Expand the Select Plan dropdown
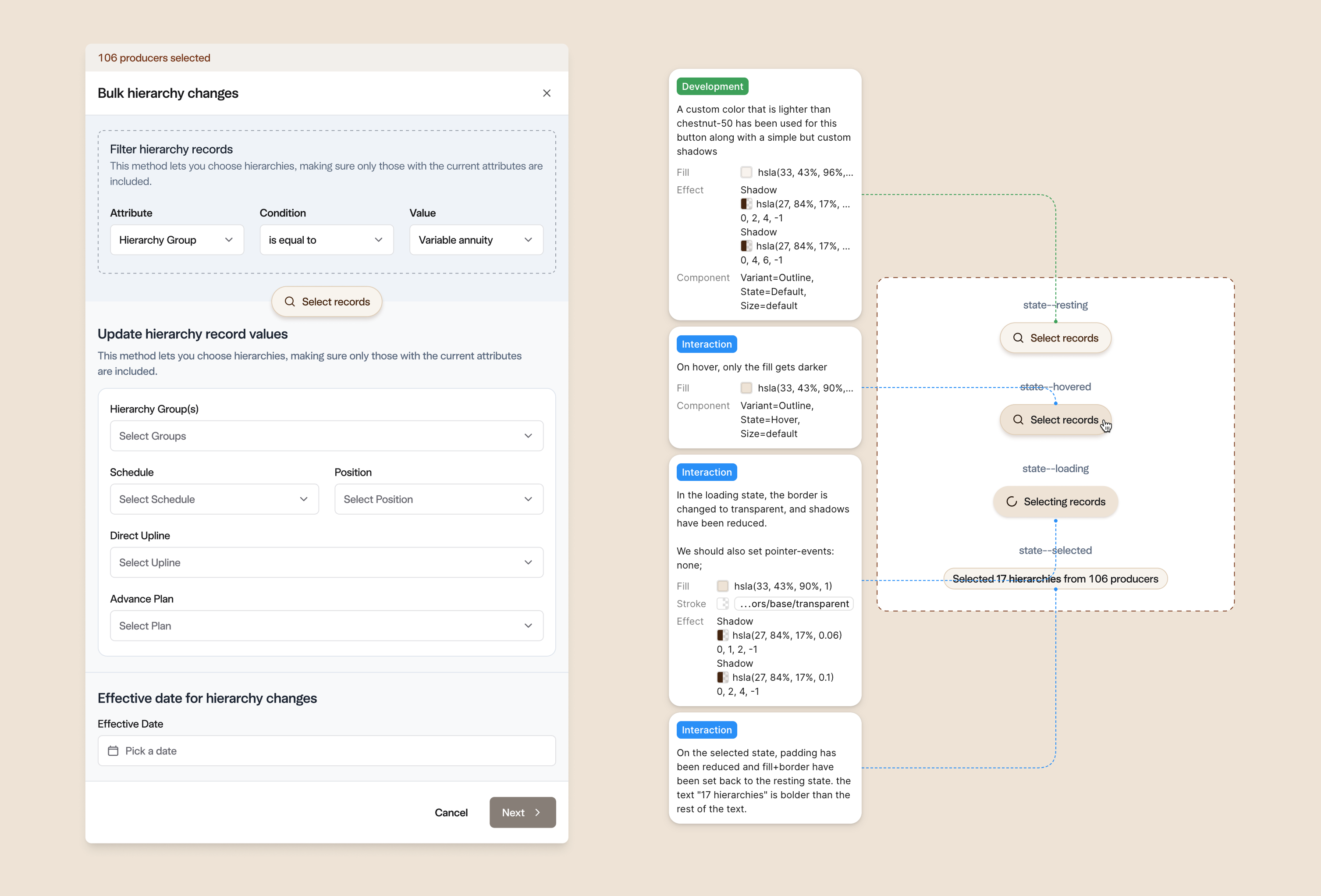 tap(327, 626)
